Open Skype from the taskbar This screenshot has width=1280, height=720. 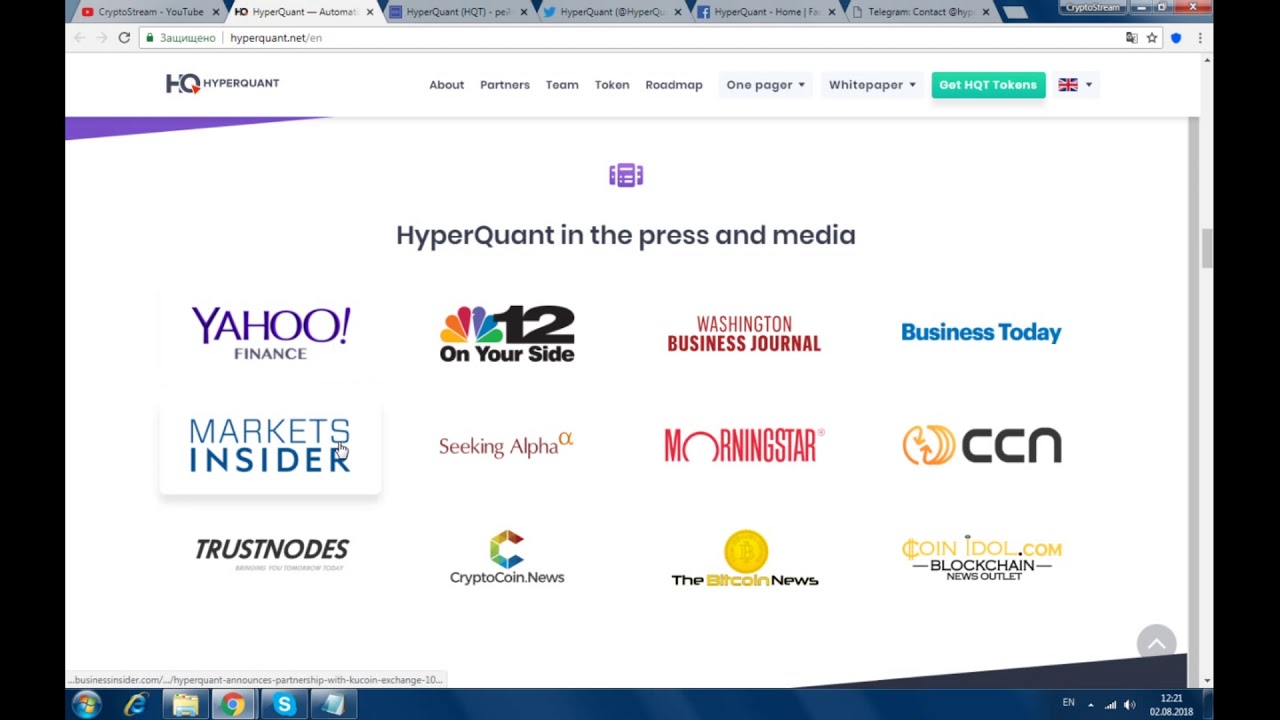click(284, 705)
